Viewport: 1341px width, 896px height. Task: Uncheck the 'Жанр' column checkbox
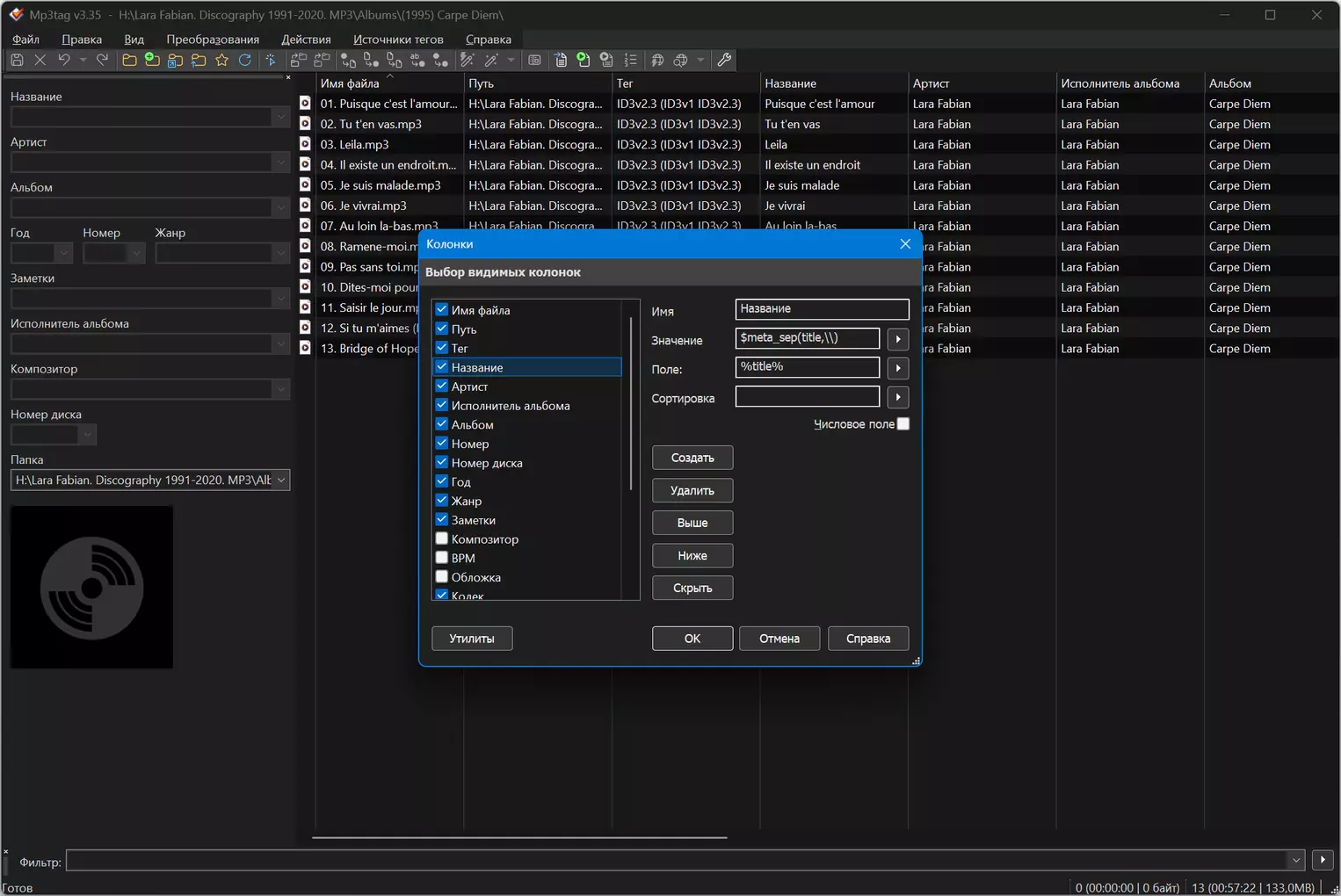[x=442, y=501]
